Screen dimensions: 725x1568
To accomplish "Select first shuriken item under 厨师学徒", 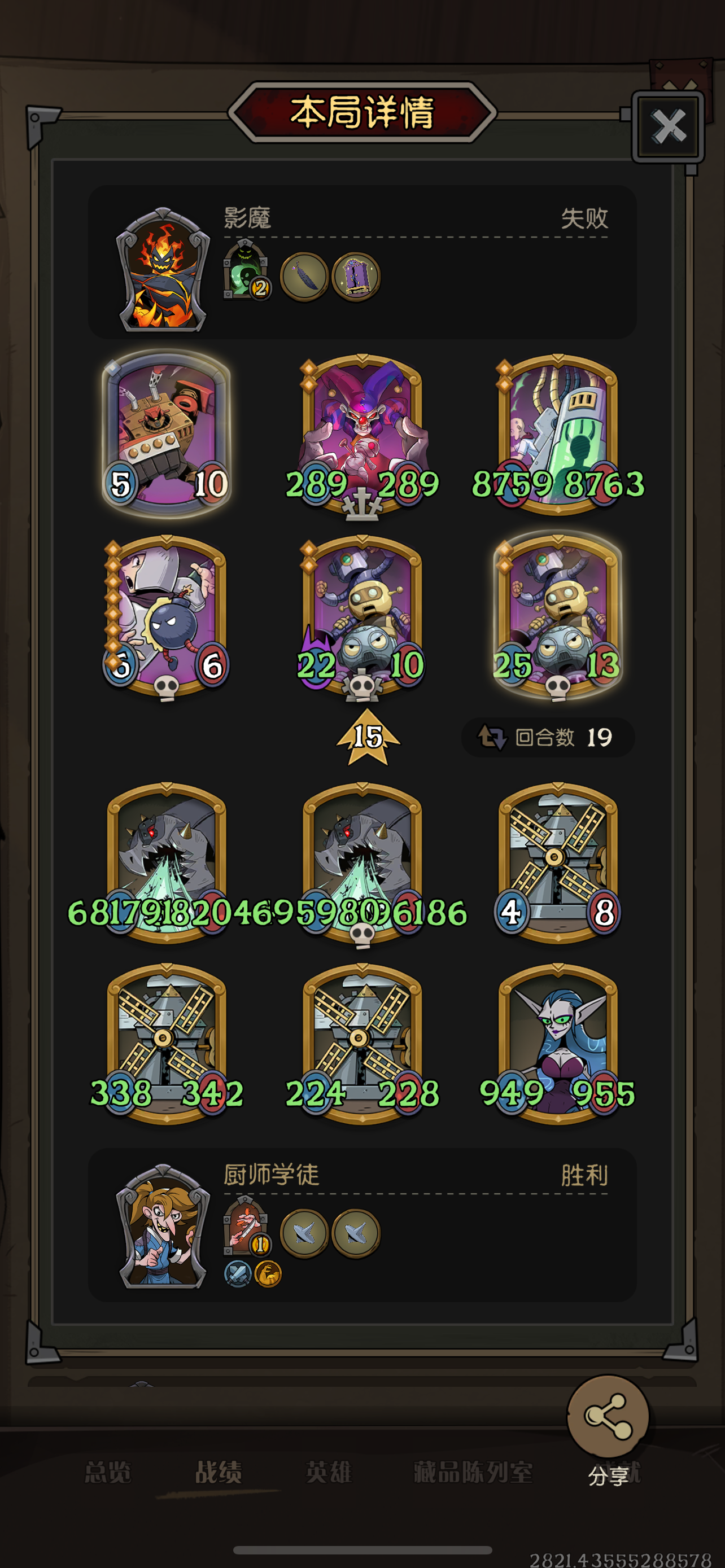I will point(304,1233).
